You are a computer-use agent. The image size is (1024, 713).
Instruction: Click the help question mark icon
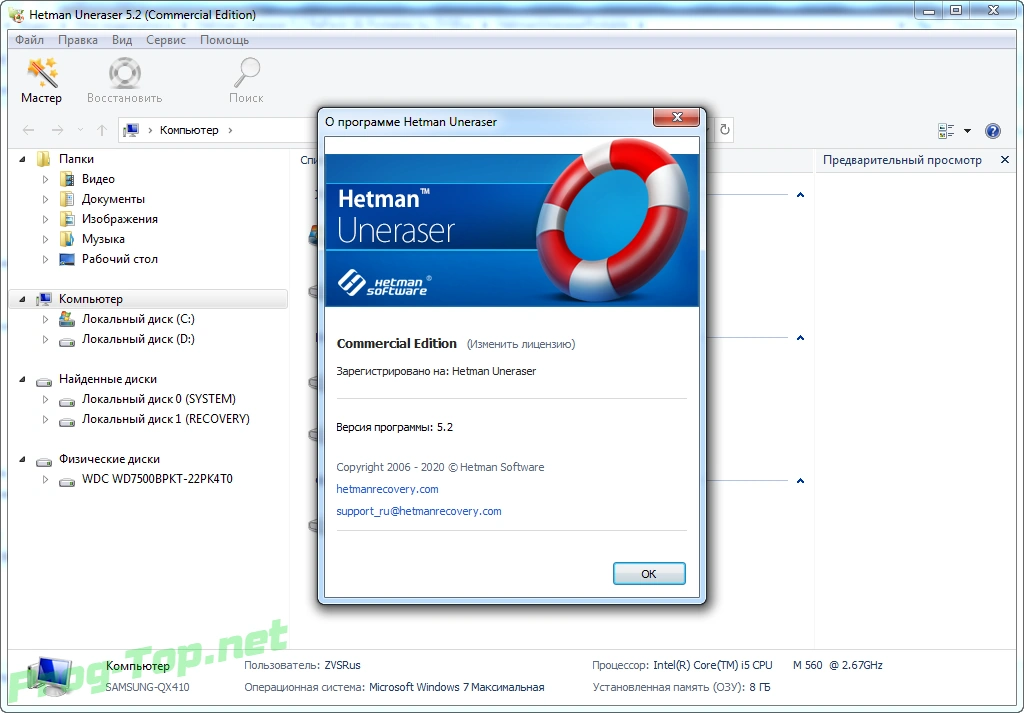tap(993, 131)
